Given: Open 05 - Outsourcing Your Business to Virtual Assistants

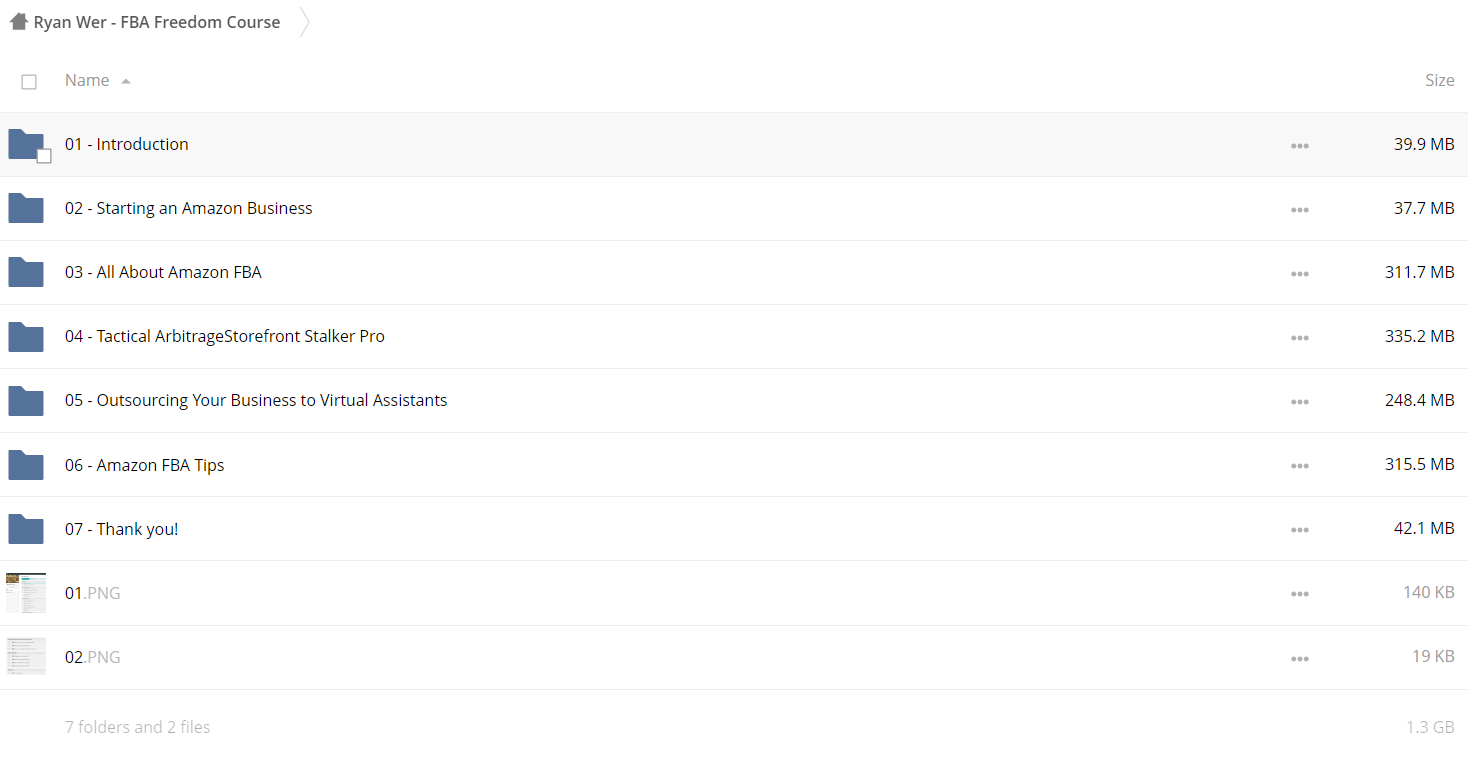Looking at the screenshot, I should tap(256, 400).
